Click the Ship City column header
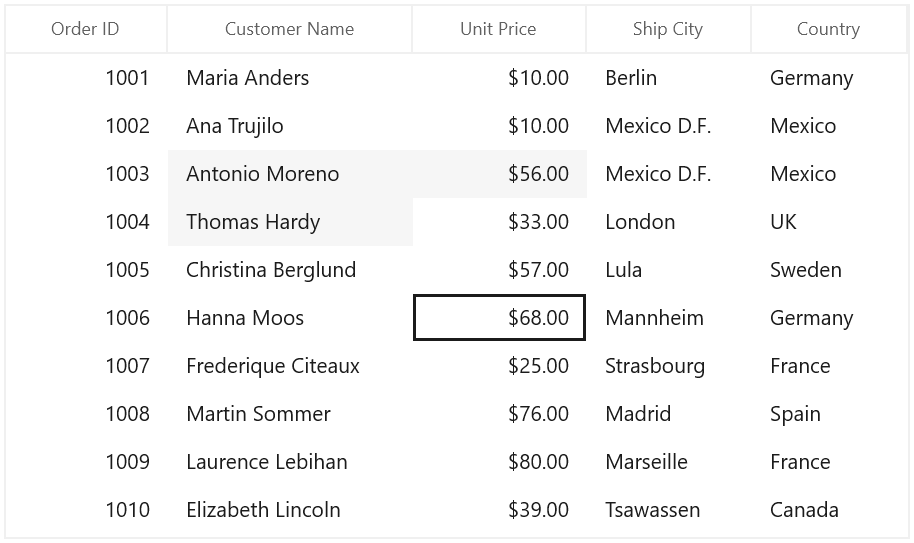Viewport: 914px width, 543px height. point(669,29)
